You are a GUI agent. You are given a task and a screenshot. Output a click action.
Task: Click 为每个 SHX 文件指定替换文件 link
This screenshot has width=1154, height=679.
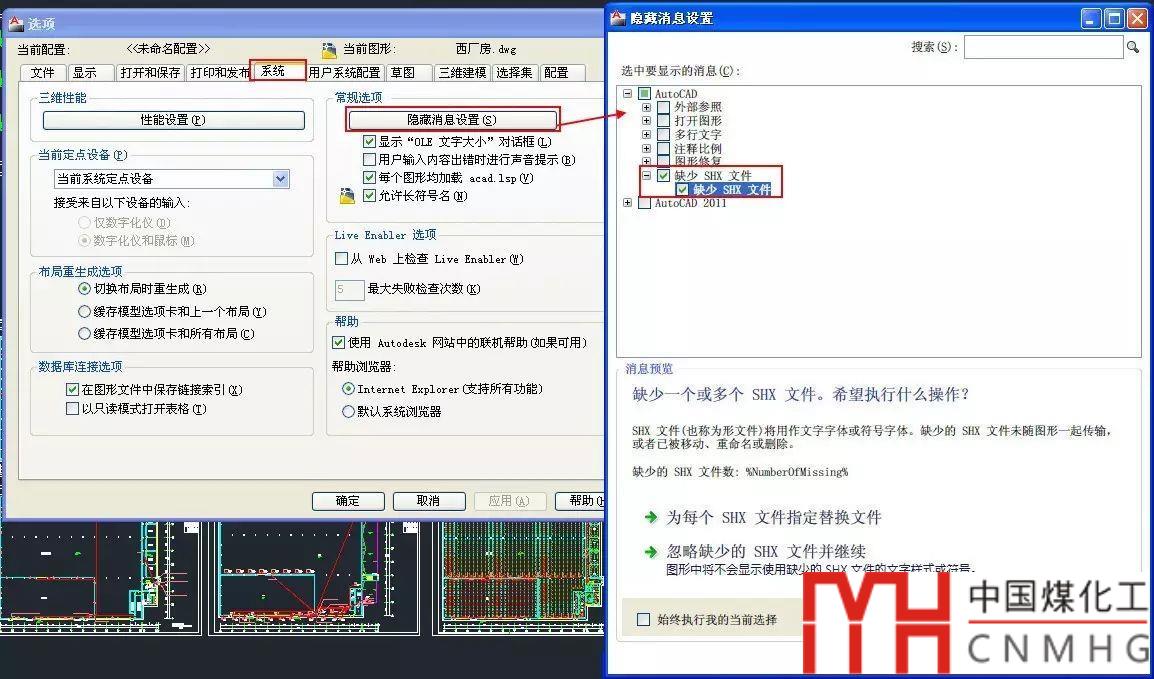[774, 517]
